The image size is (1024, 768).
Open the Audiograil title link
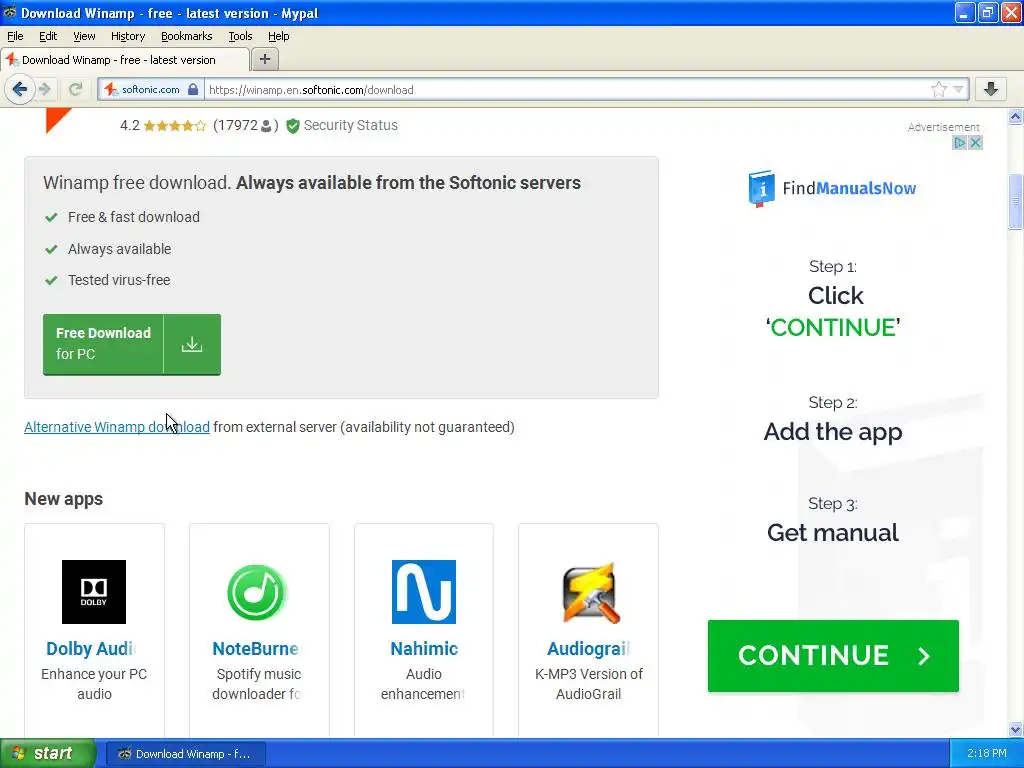[x=588, y=648]
